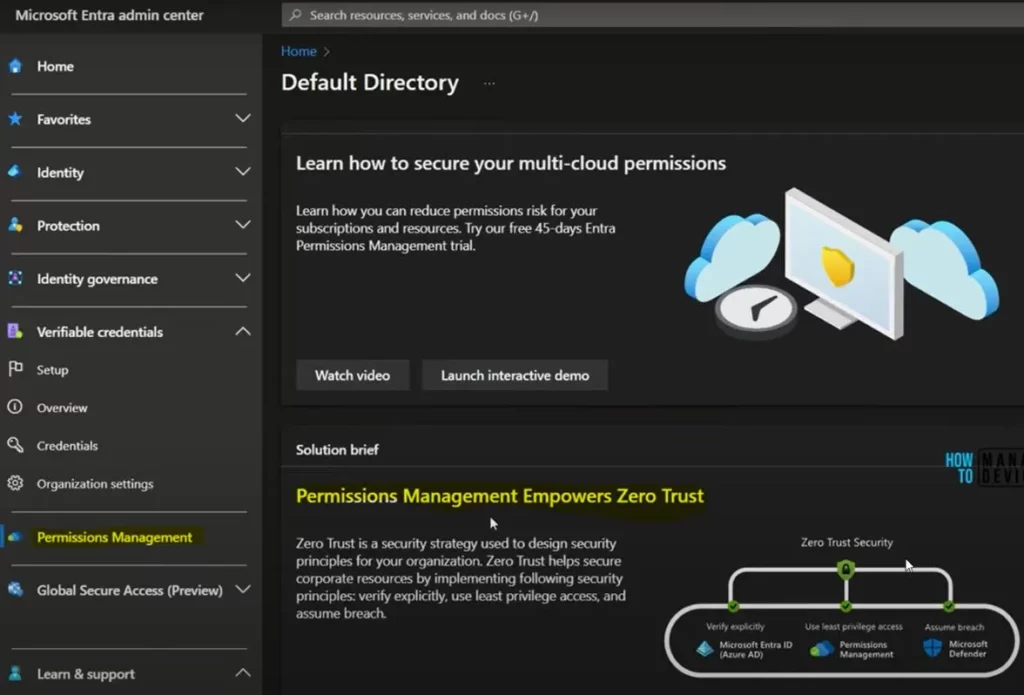Click the Zero Trust Security diagram
Image resolution: width=1024 pixels, height=695 pixels.
[x=842, y=606]
